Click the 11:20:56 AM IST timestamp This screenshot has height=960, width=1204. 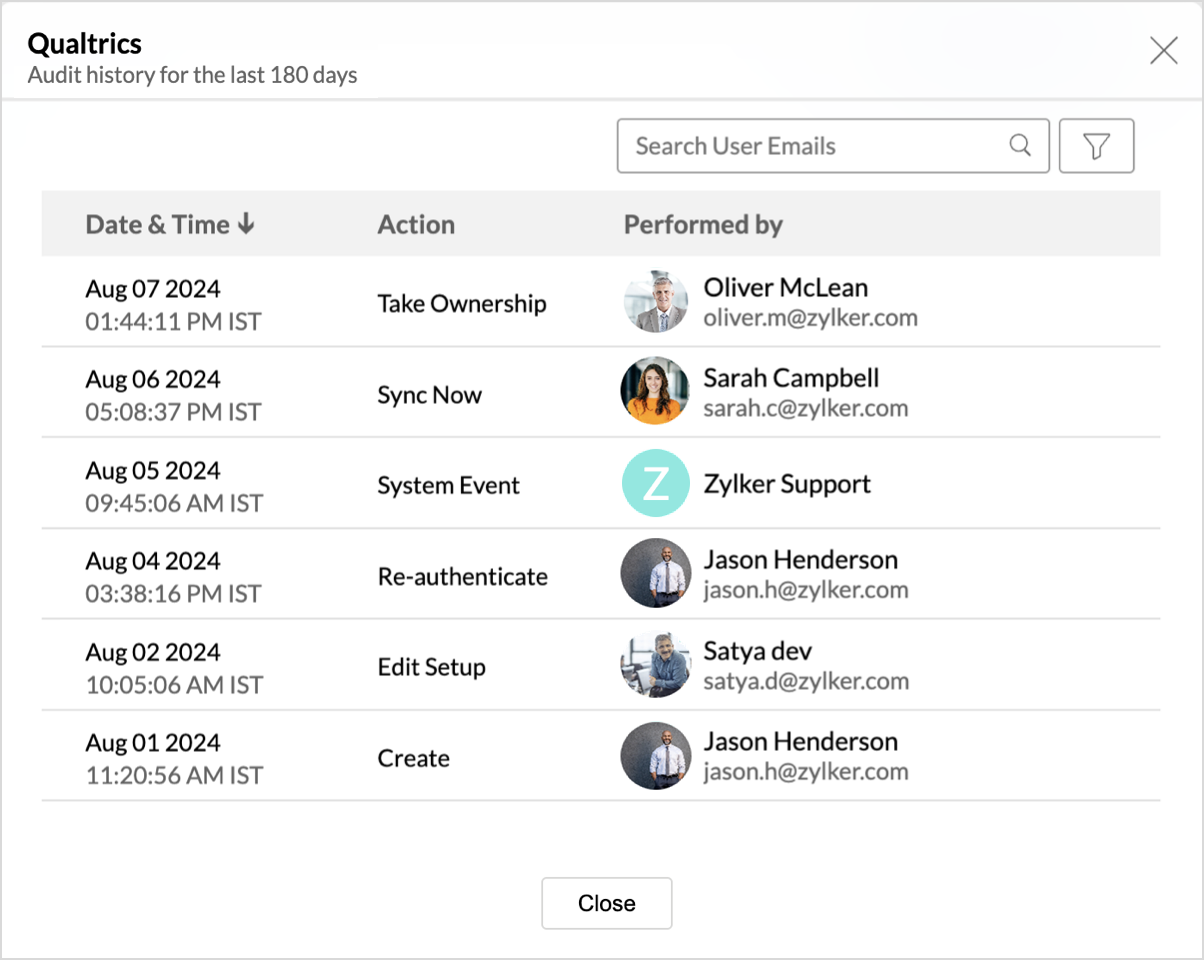174,775
